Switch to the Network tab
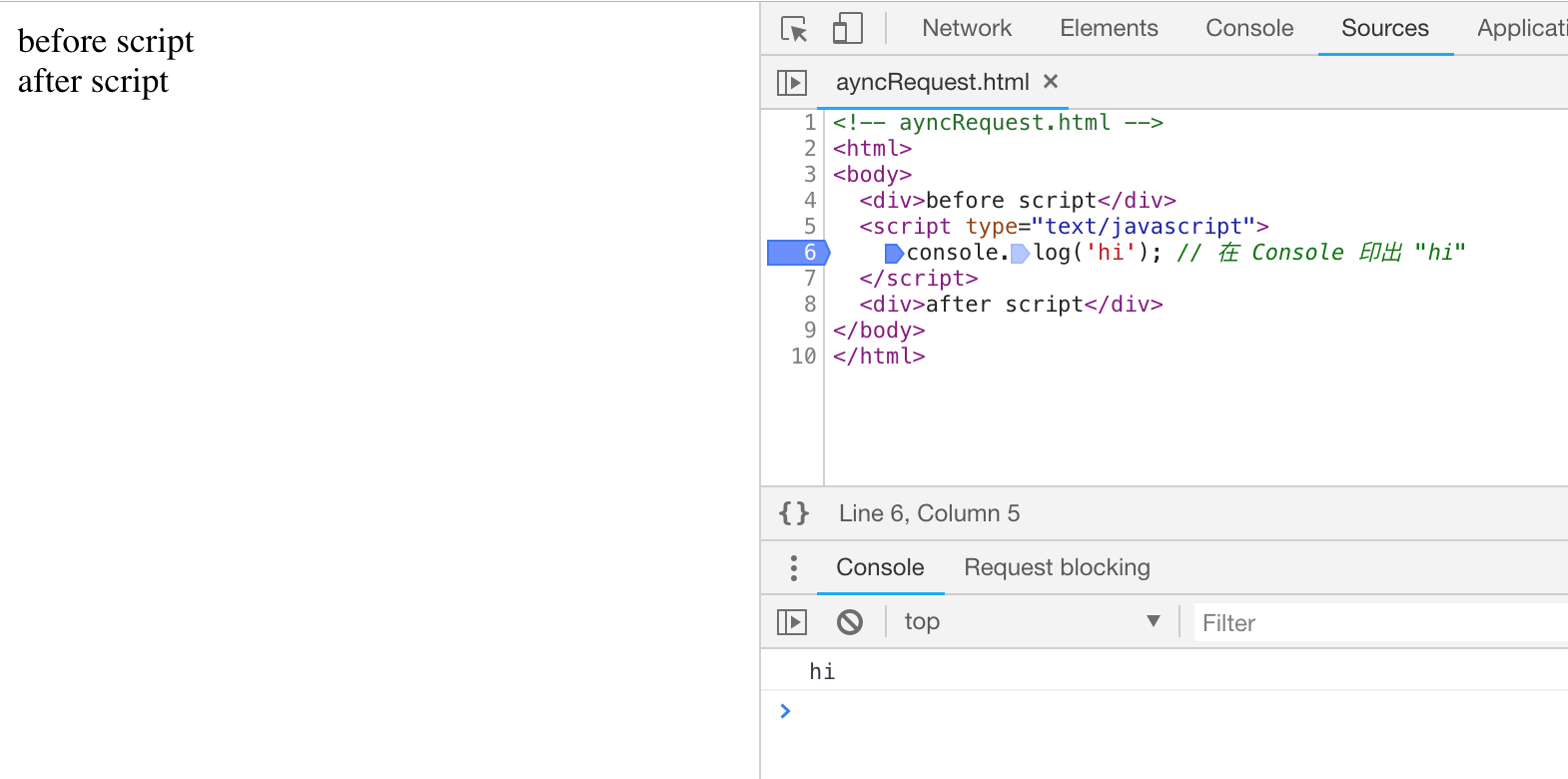Image resolution: width=1568 pixels, height=779 pixels. [x=967, y=28]
